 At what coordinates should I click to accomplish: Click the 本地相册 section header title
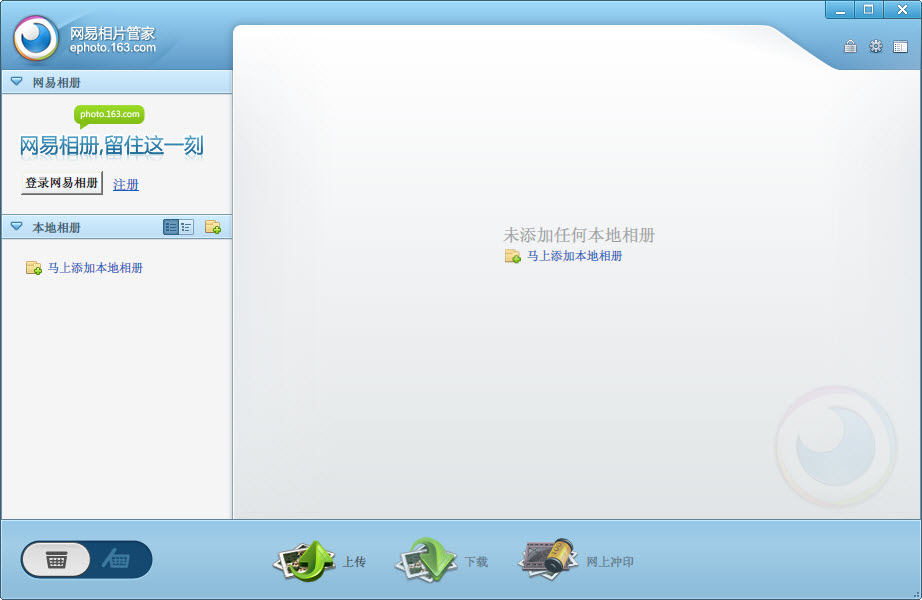tap(56, 228)
